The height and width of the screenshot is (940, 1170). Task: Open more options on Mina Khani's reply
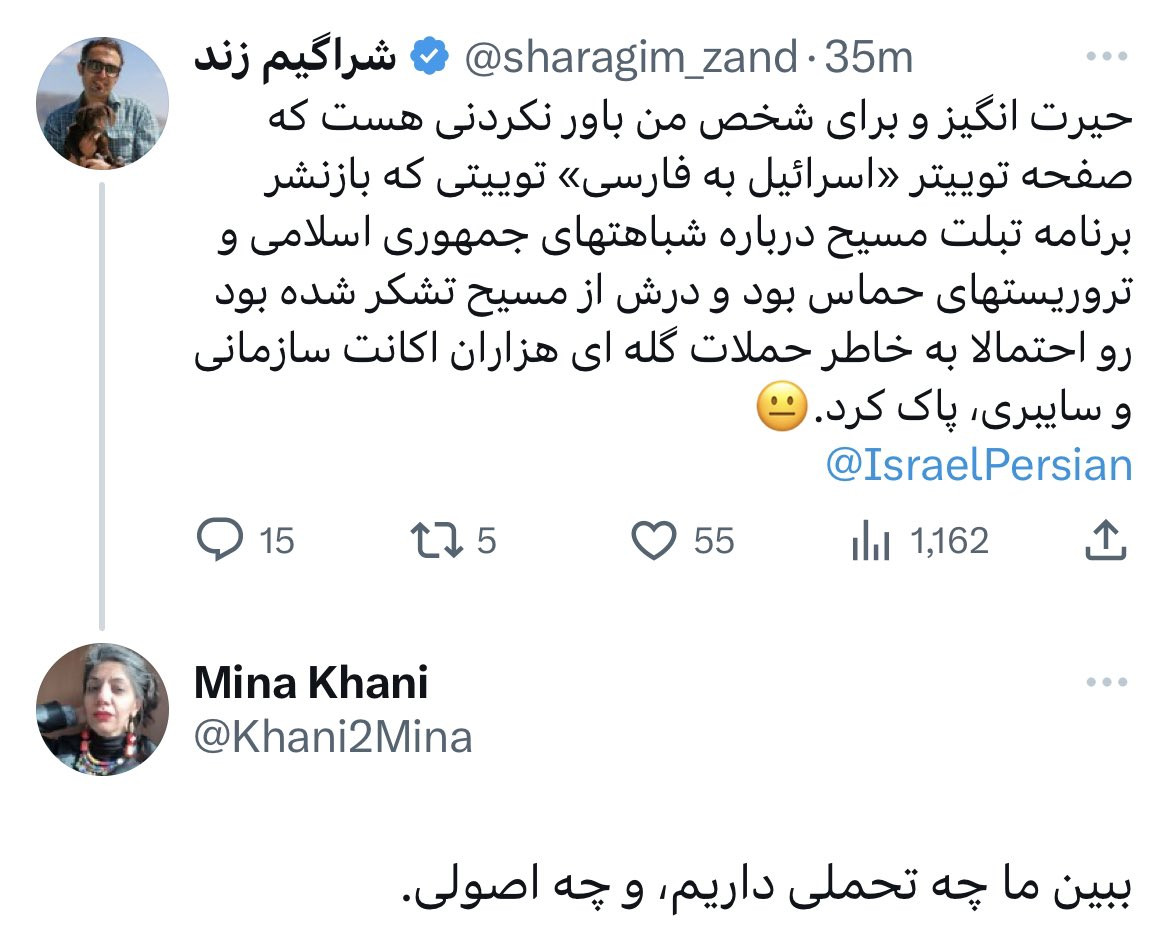[x=1107, y=681]
